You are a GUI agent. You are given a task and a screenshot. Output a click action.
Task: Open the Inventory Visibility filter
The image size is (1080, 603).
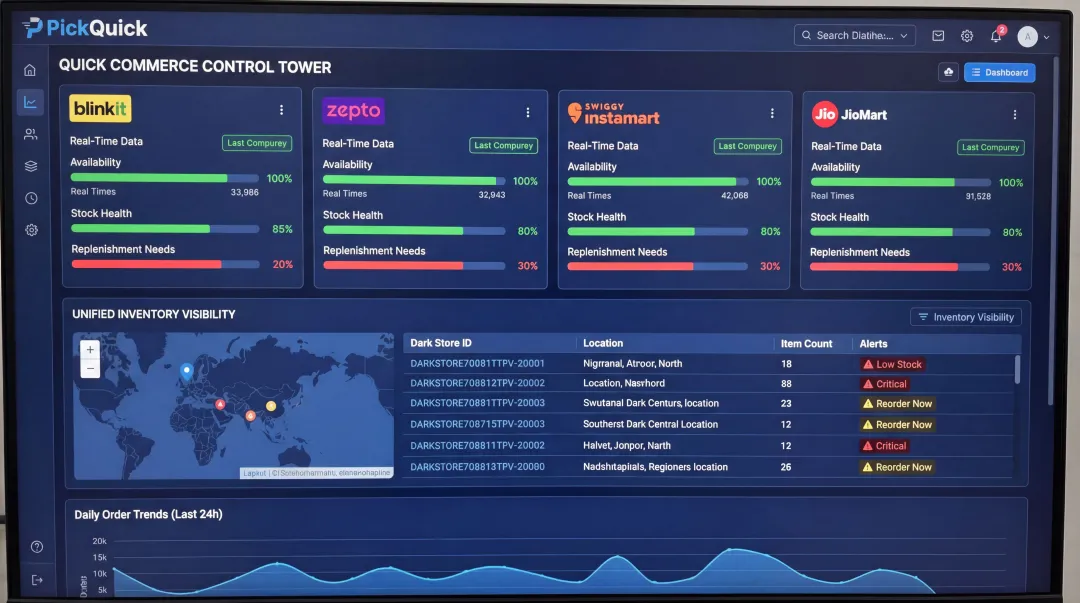(965, 316)
